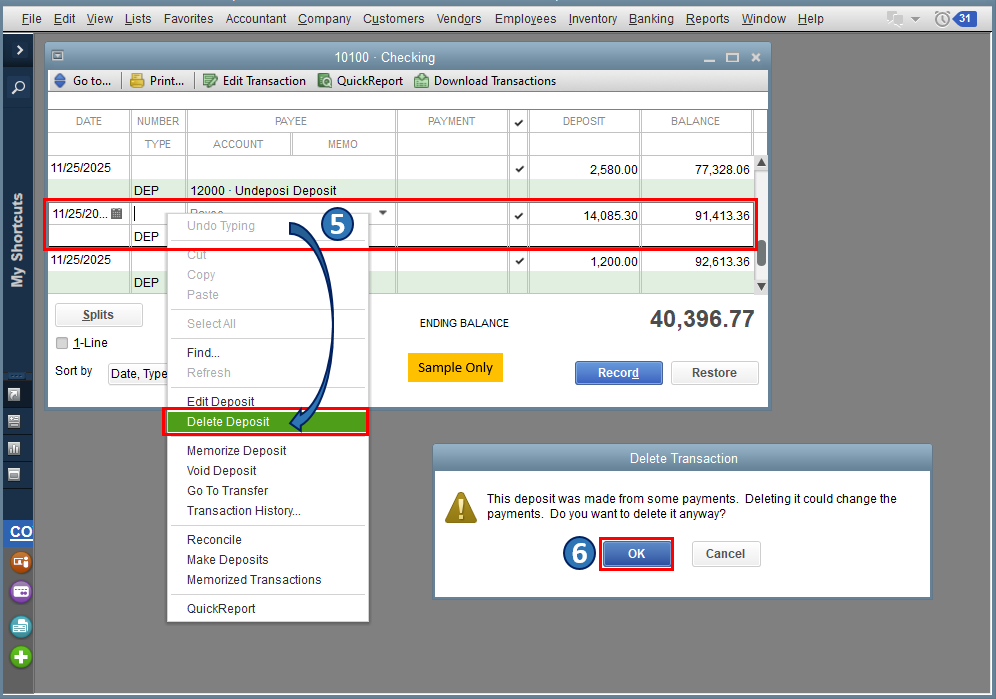
Task: Click the register scrollbar down arrow
Action: coord(761,287)
